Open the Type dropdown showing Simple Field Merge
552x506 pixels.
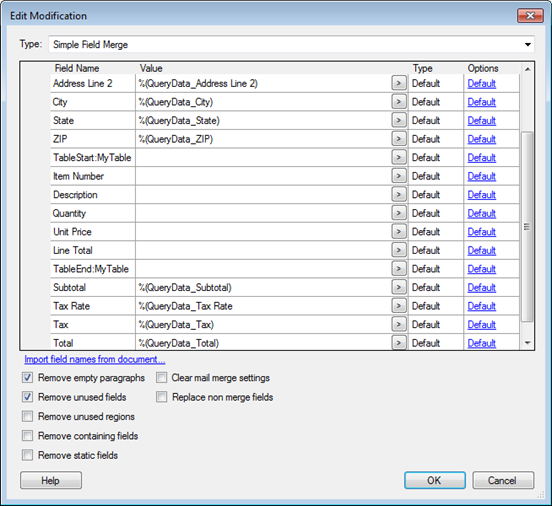291,44
